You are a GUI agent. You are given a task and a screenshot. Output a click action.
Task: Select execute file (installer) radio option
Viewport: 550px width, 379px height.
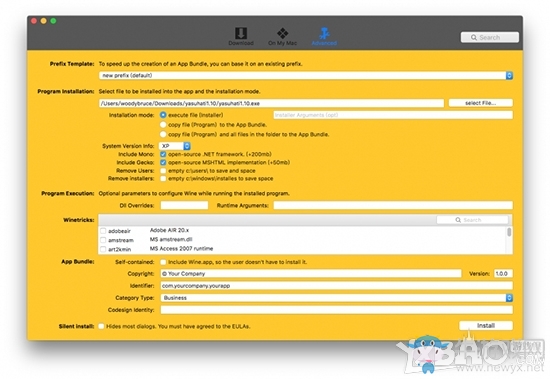click(x=163, y=115)
